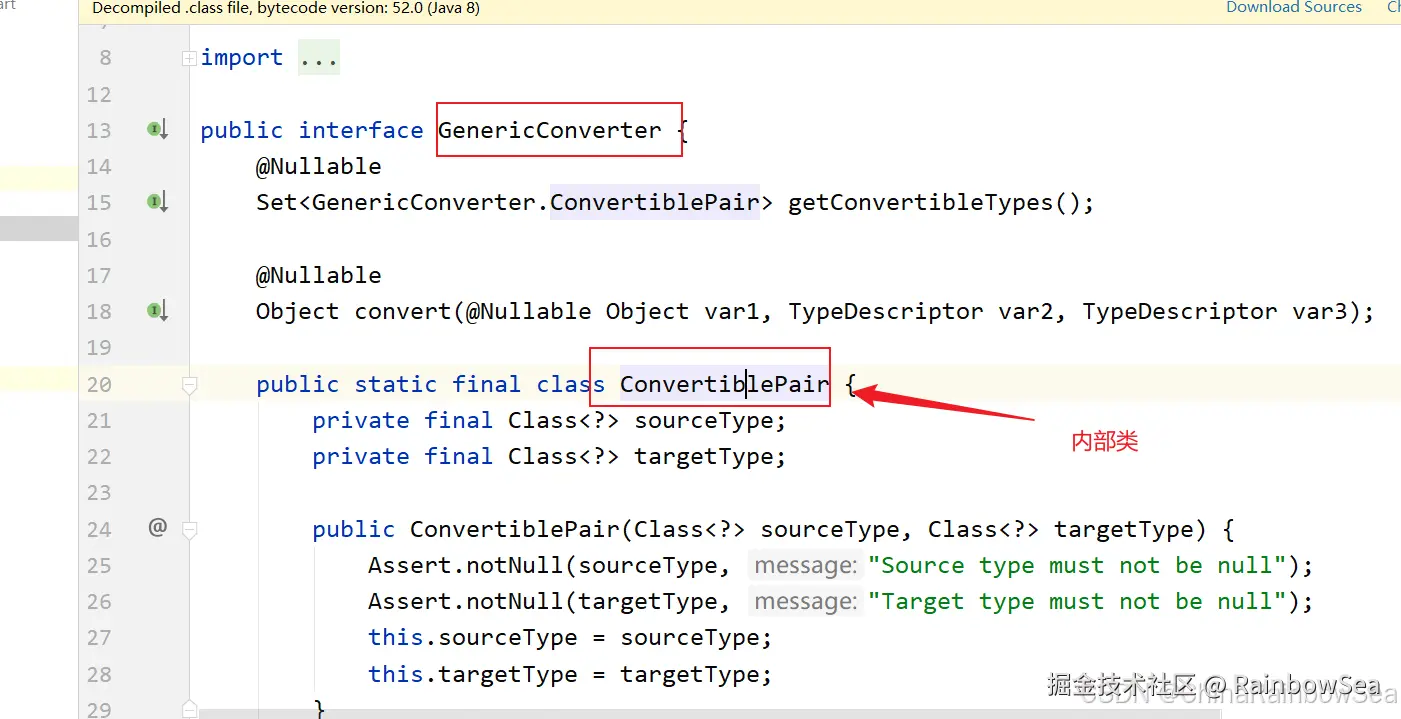1401x719 pixels.
Task: Click implementations gutter icon on line 15
Action: coord(158,202)
